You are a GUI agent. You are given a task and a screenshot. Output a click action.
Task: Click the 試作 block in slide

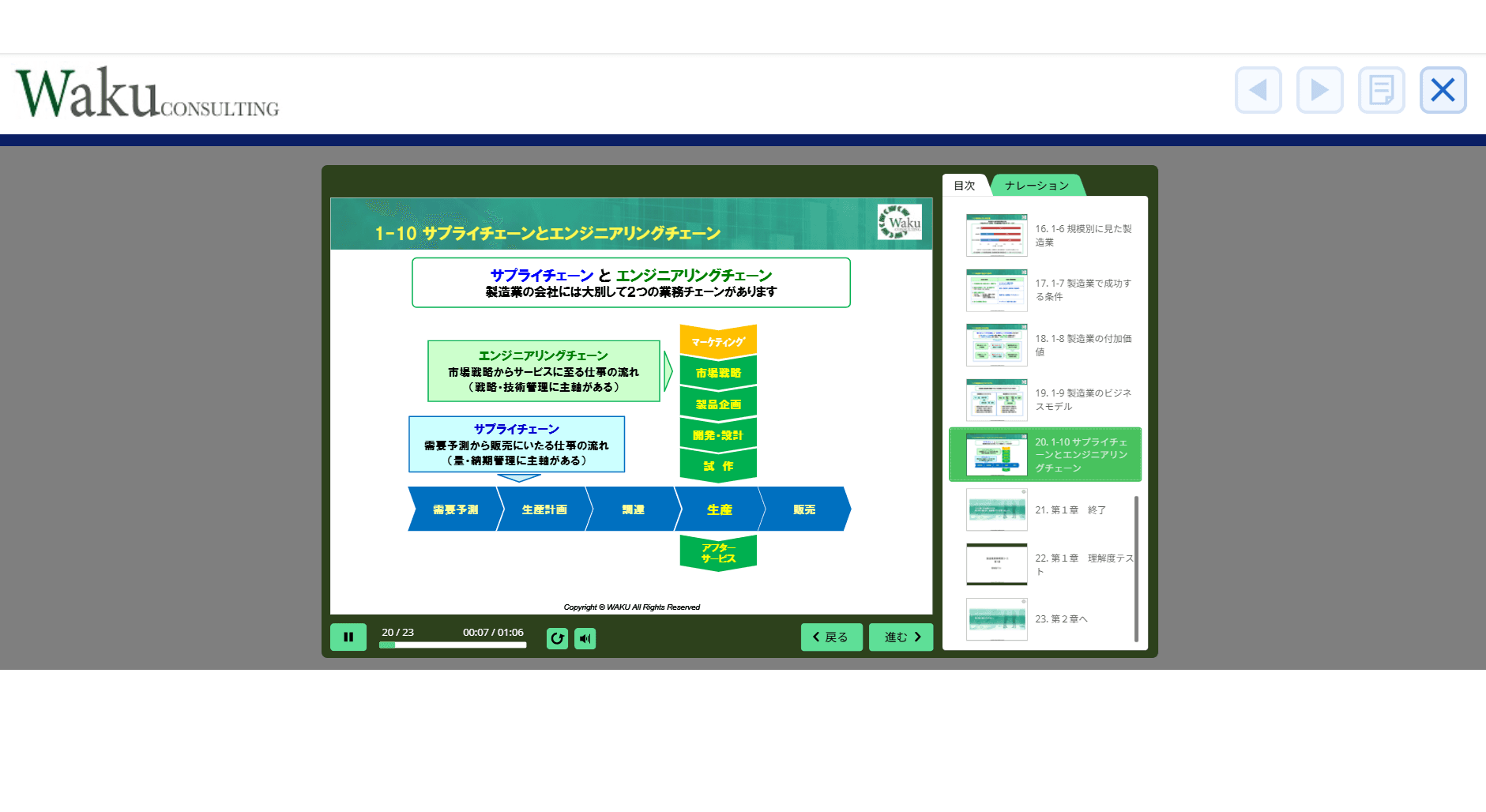pos(718,466)
